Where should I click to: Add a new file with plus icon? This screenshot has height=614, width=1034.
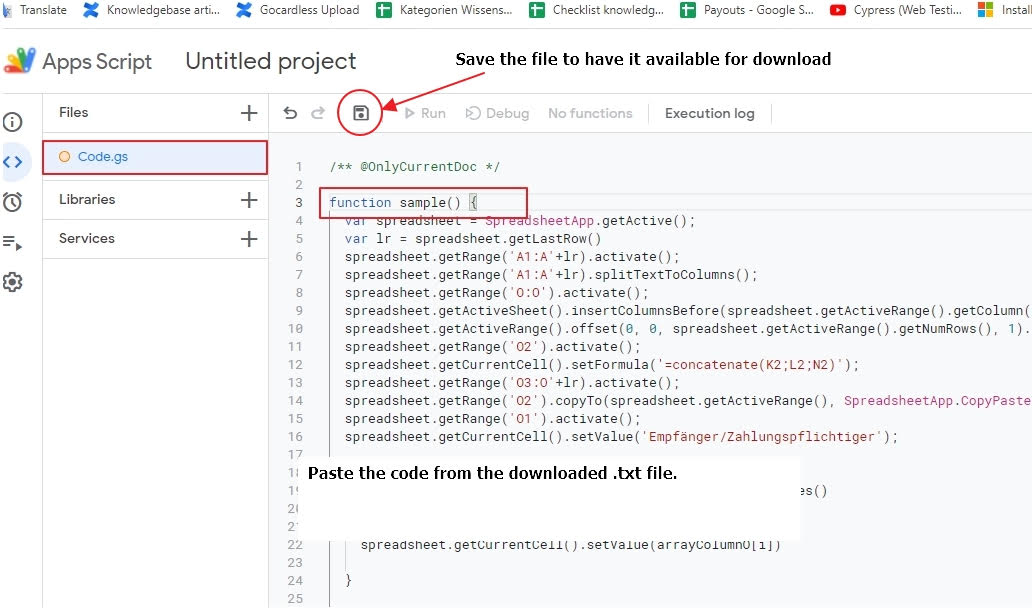coord(249,113)
